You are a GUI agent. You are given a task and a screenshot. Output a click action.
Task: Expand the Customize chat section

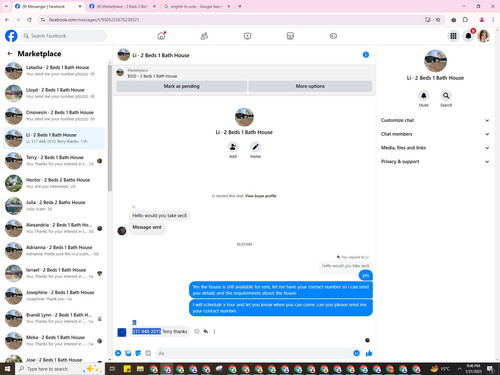pyautogui.click(x=435, y=120)
